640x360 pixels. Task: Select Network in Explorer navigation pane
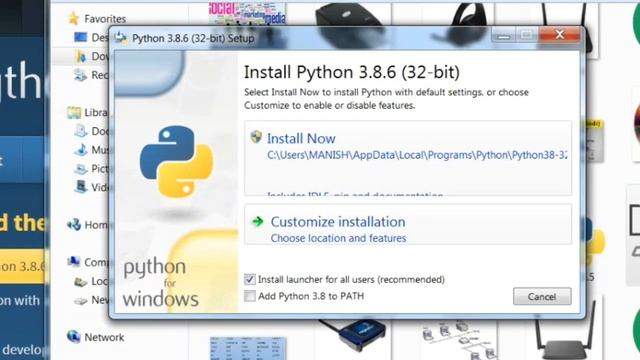(x=104, y=337)
